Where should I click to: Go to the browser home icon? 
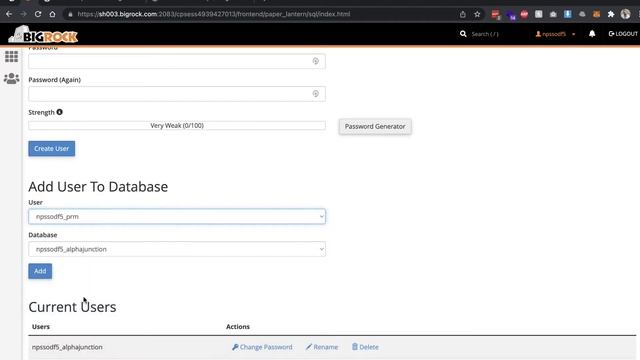click(53, 14)
